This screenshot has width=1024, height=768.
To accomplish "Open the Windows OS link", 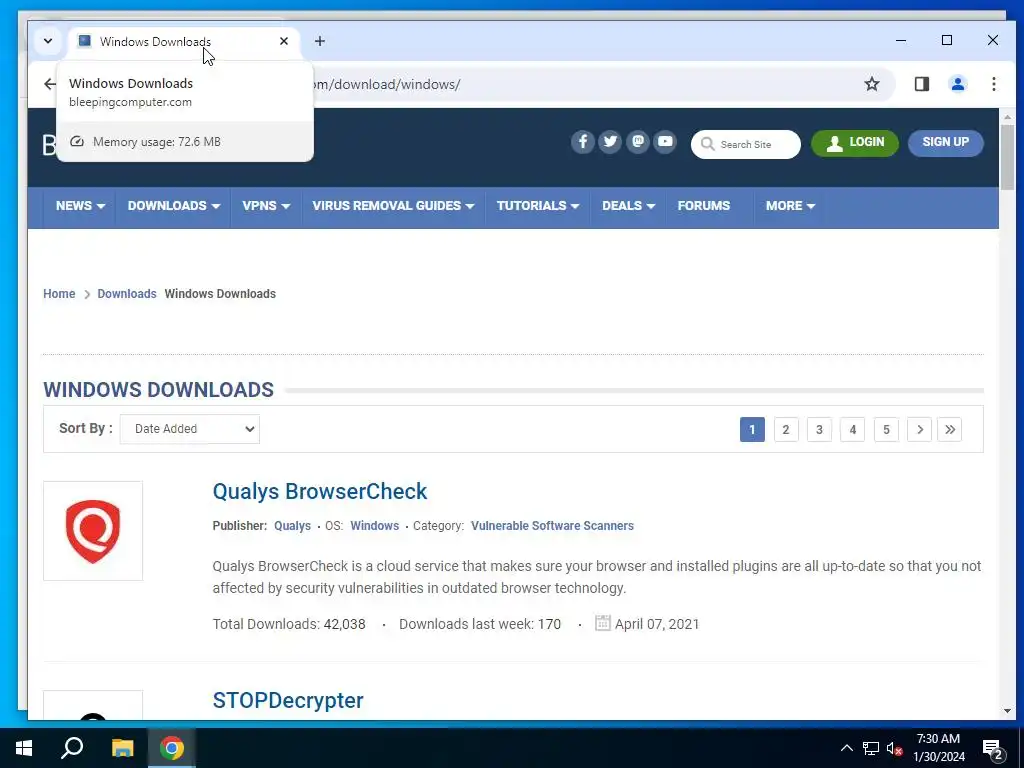I will tap(374, 526).
